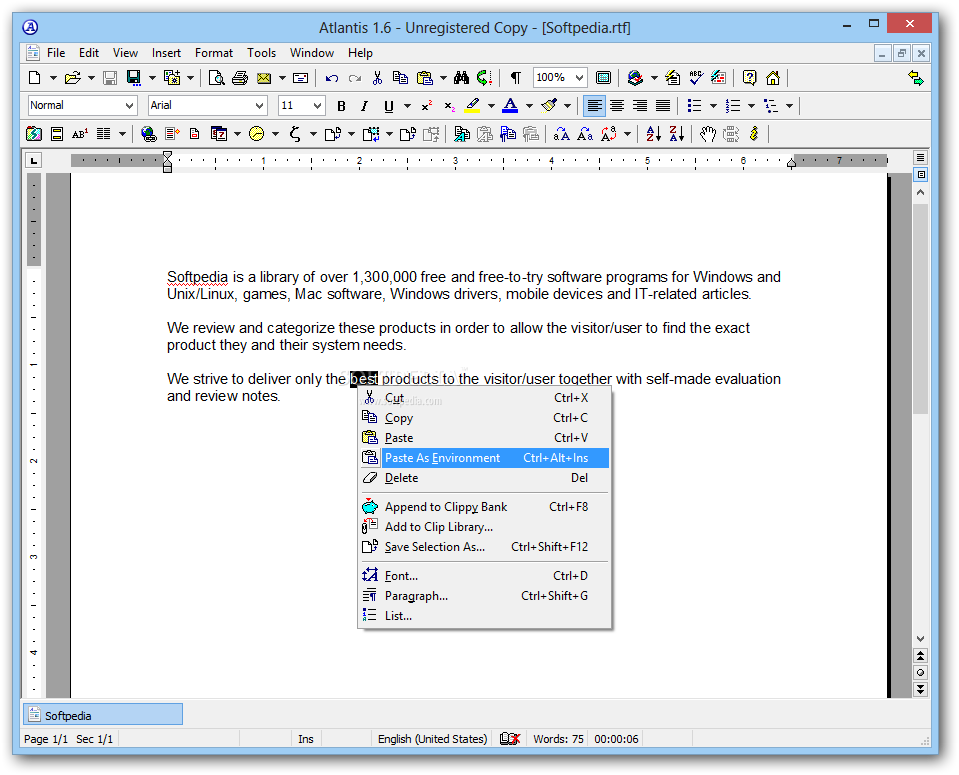Viewport: 959px width, 775px height.
Task: Click the blue font color A button
Action: pos(510,106)
